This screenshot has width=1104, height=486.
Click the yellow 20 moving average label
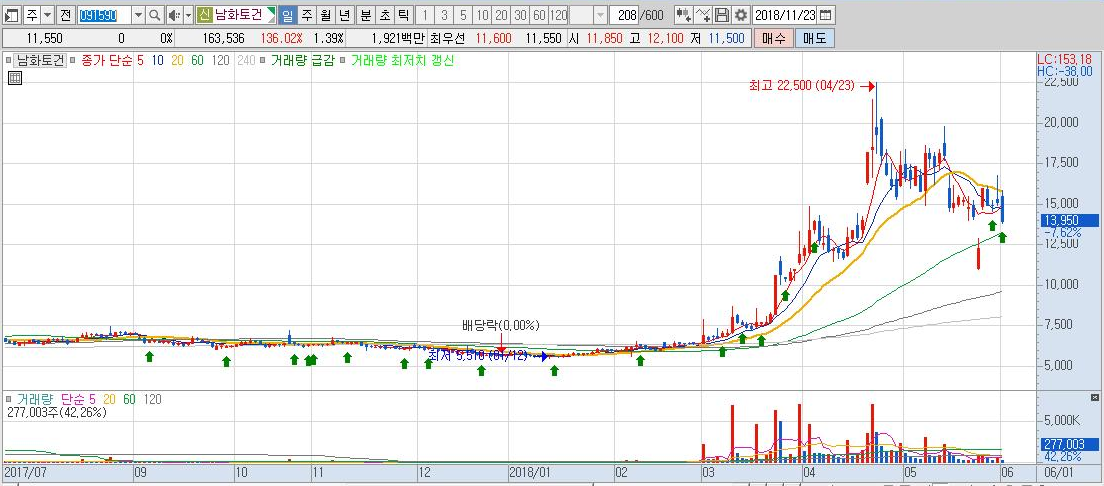tap(177, 61)
